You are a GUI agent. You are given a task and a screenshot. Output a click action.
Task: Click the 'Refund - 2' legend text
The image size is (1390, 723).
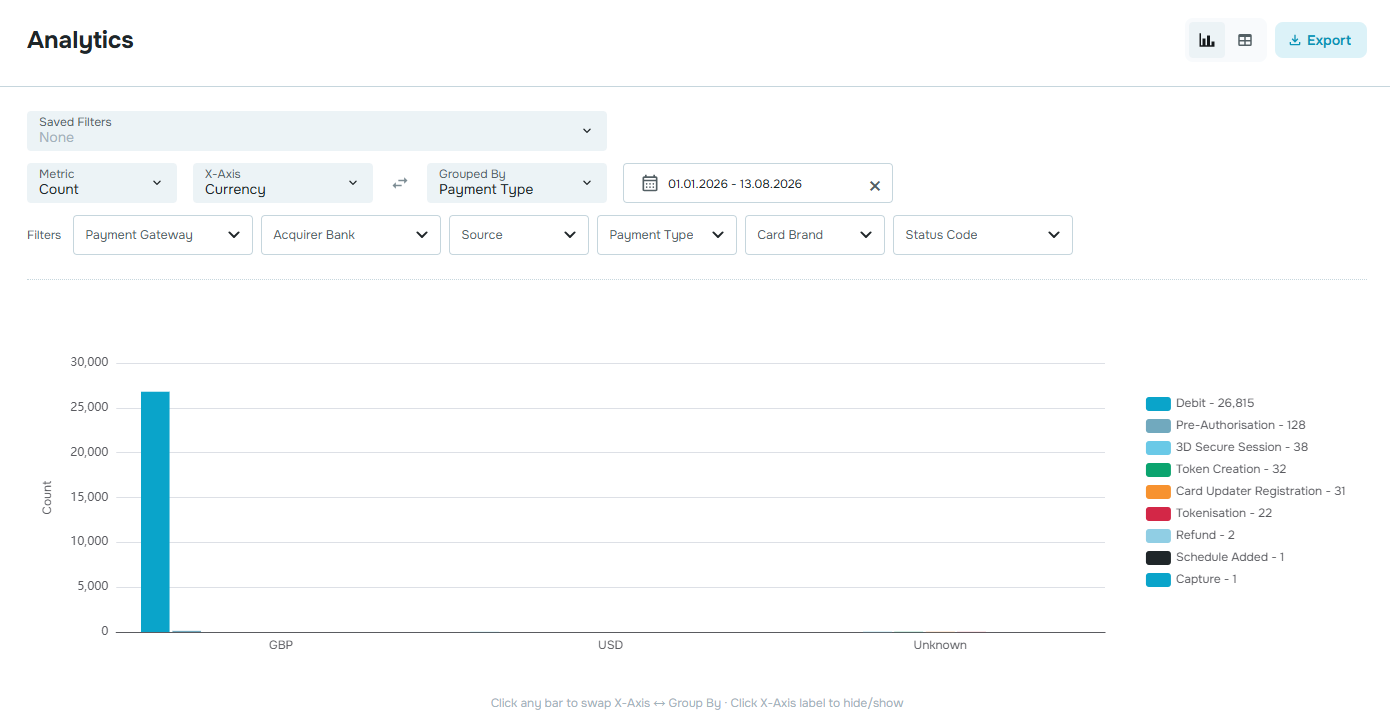tap(1205, 535)
